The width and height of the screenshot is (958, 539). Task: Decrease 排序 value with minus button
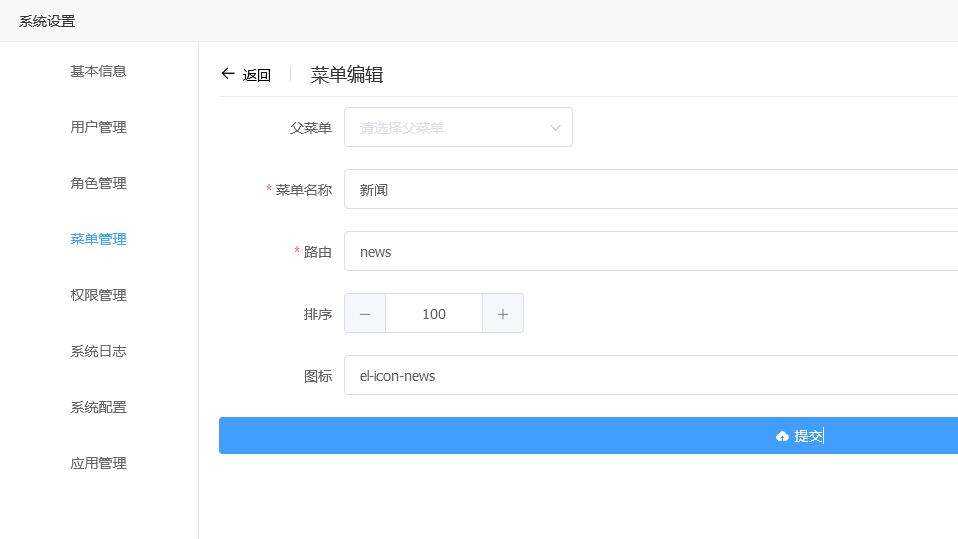tap(365, 314)
